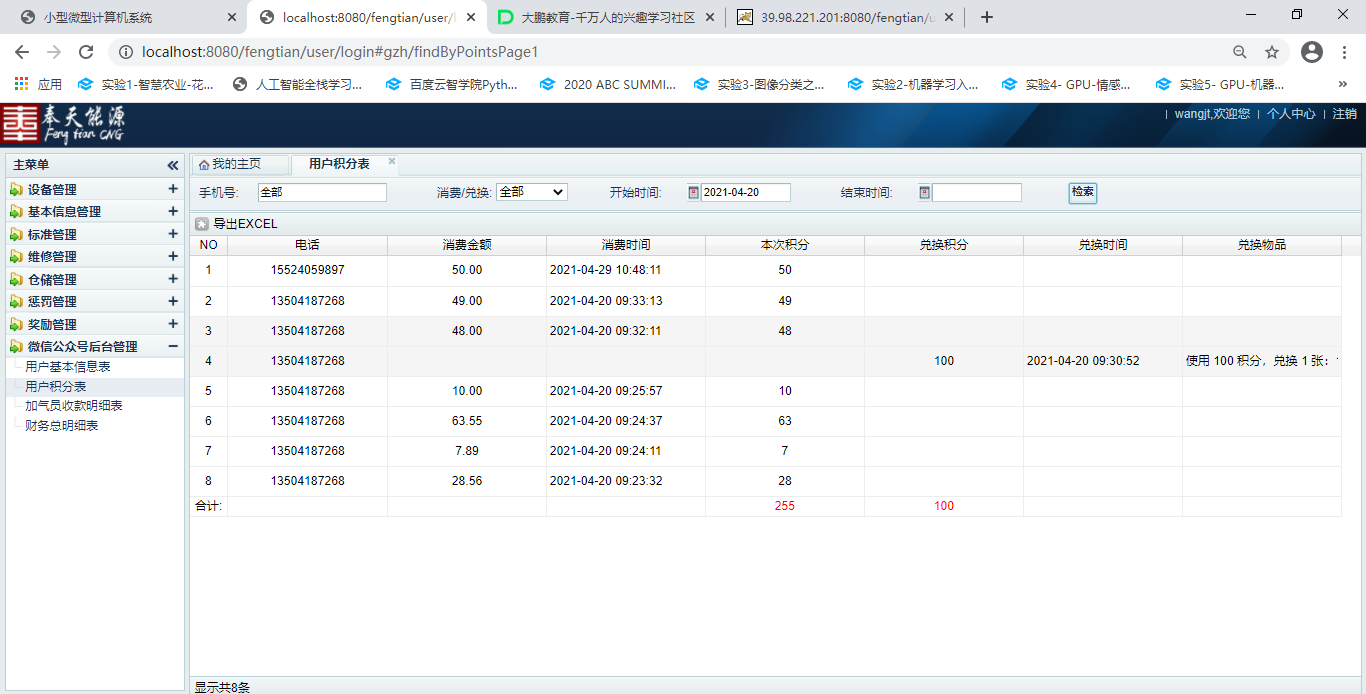Click the start date calendar icon
Image resolution: width=1366 pixels, height=694 pixels.
694,193
